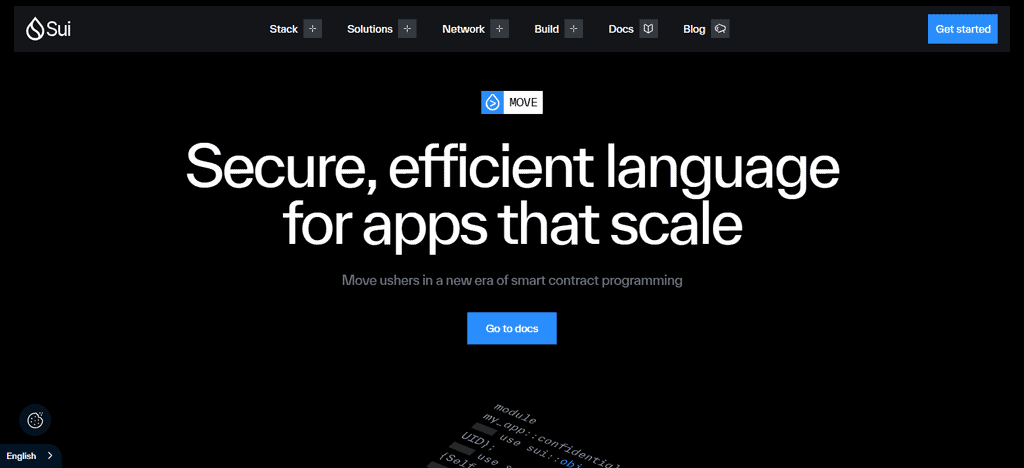1024x468 pixels.
Task: Open the Solutions navigation item
Action: [370, 29]
